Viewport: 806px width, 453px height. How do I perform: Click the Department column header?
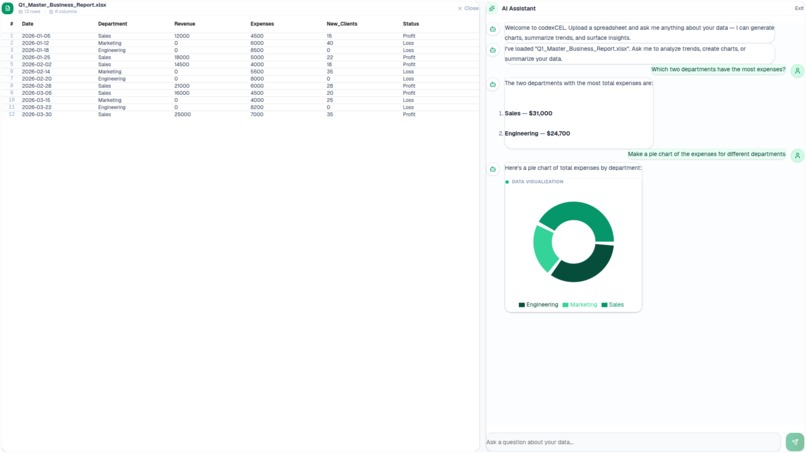click(113, 24)
